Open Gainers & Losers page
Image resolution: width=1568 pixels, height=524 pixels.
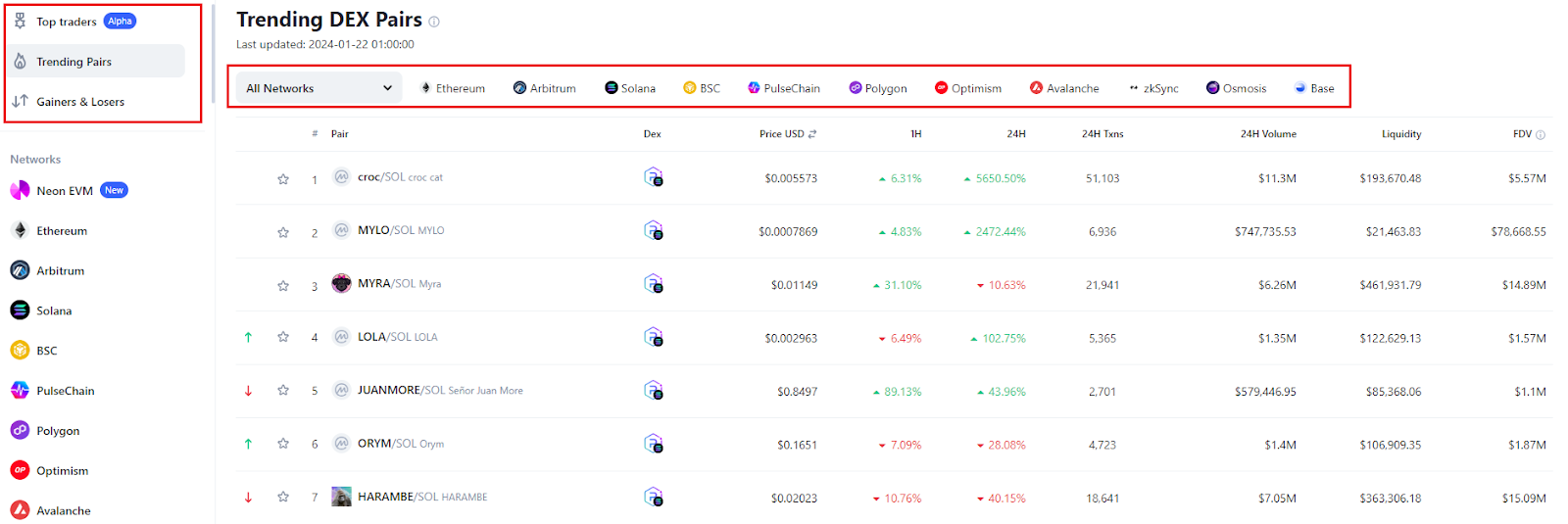tap(69, 101)
